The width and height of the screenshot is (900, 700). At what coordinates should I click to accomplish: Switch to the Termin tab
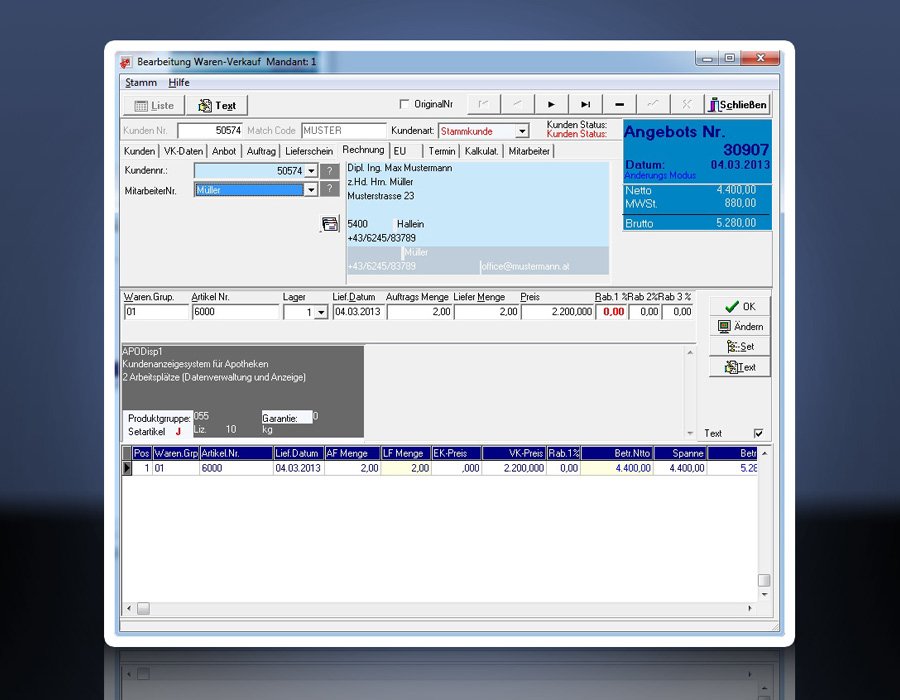click(x=442, y=151)
